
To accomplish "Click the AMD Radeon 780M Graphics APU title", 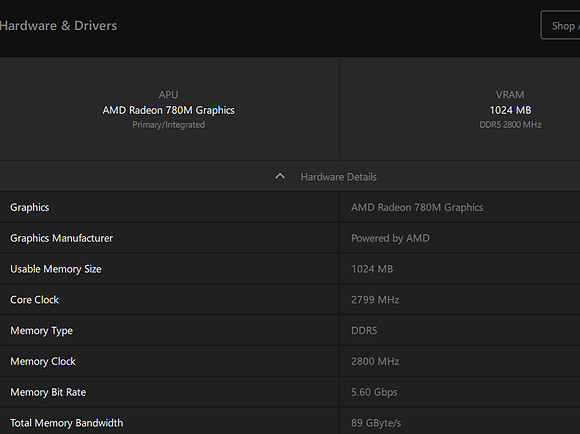I will 169,110.
